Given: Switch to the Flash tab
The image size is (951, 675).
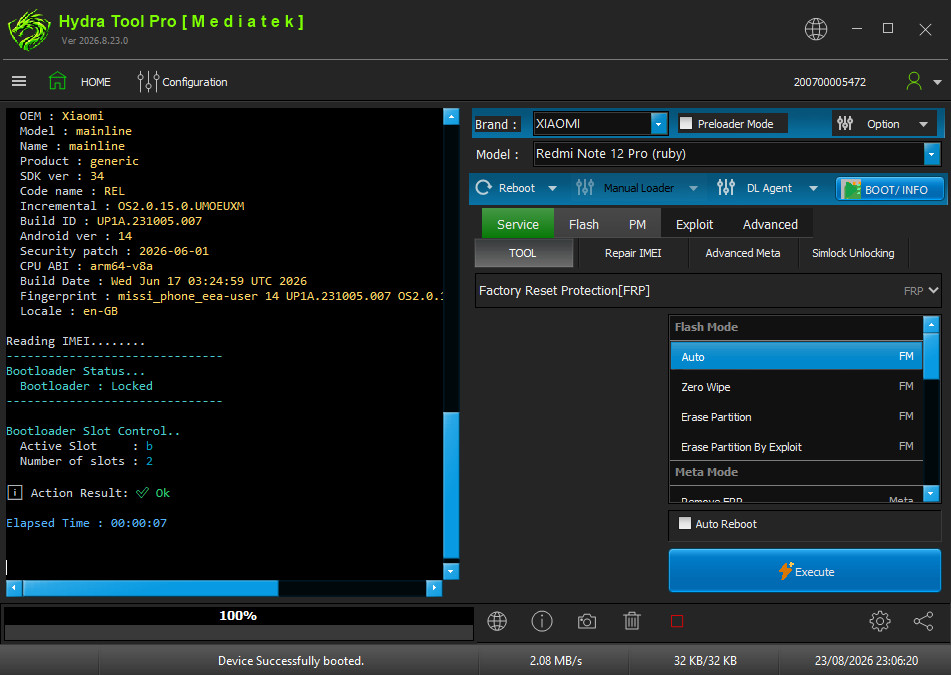Looking at the screenshot, I should (583, 224).
